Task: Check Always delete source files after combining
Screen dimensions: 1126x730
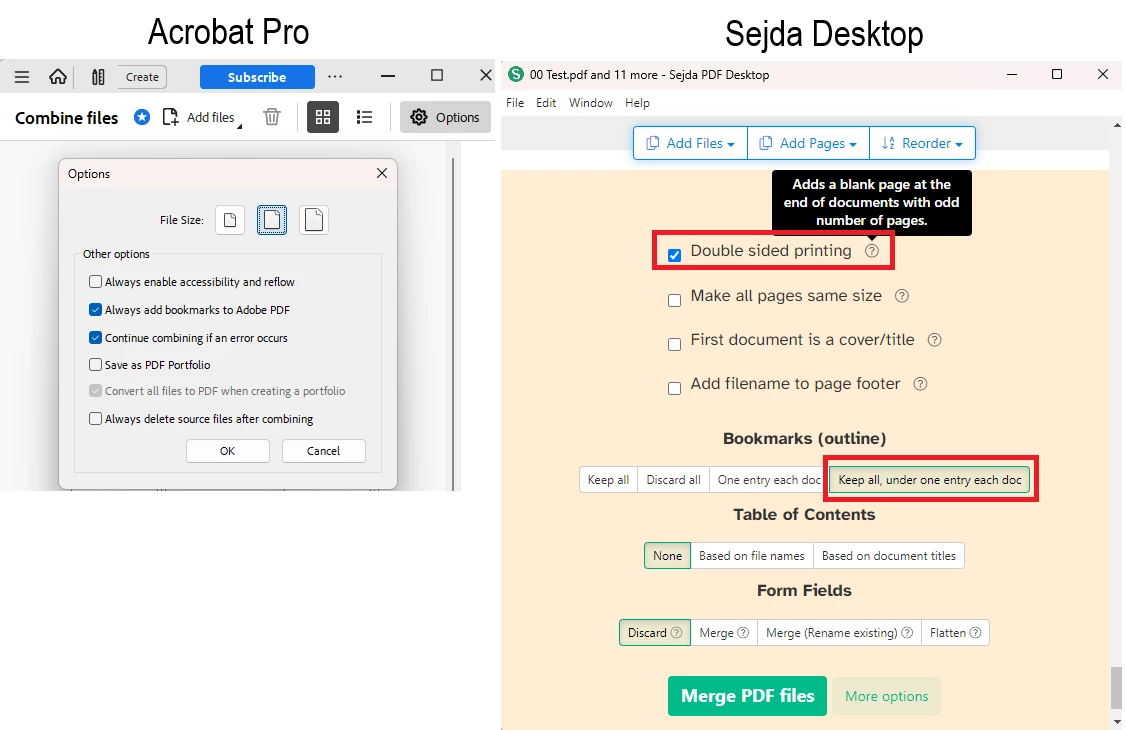Action: 96,418
